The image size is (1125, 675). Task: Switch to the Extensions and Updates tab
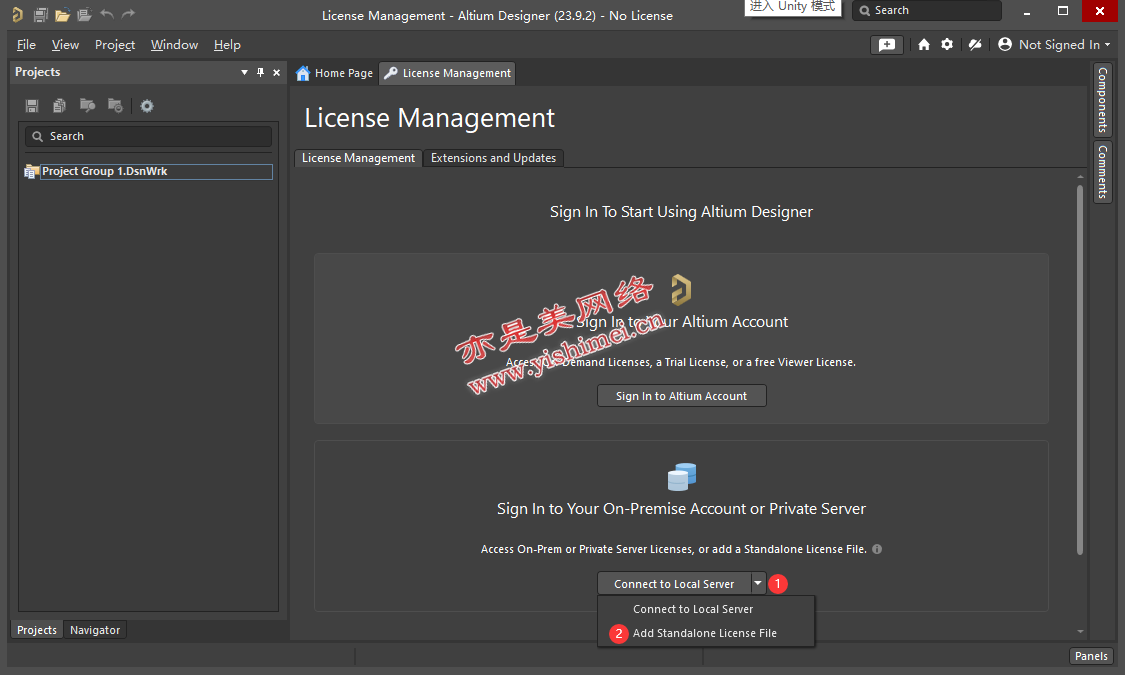(494, 158)
